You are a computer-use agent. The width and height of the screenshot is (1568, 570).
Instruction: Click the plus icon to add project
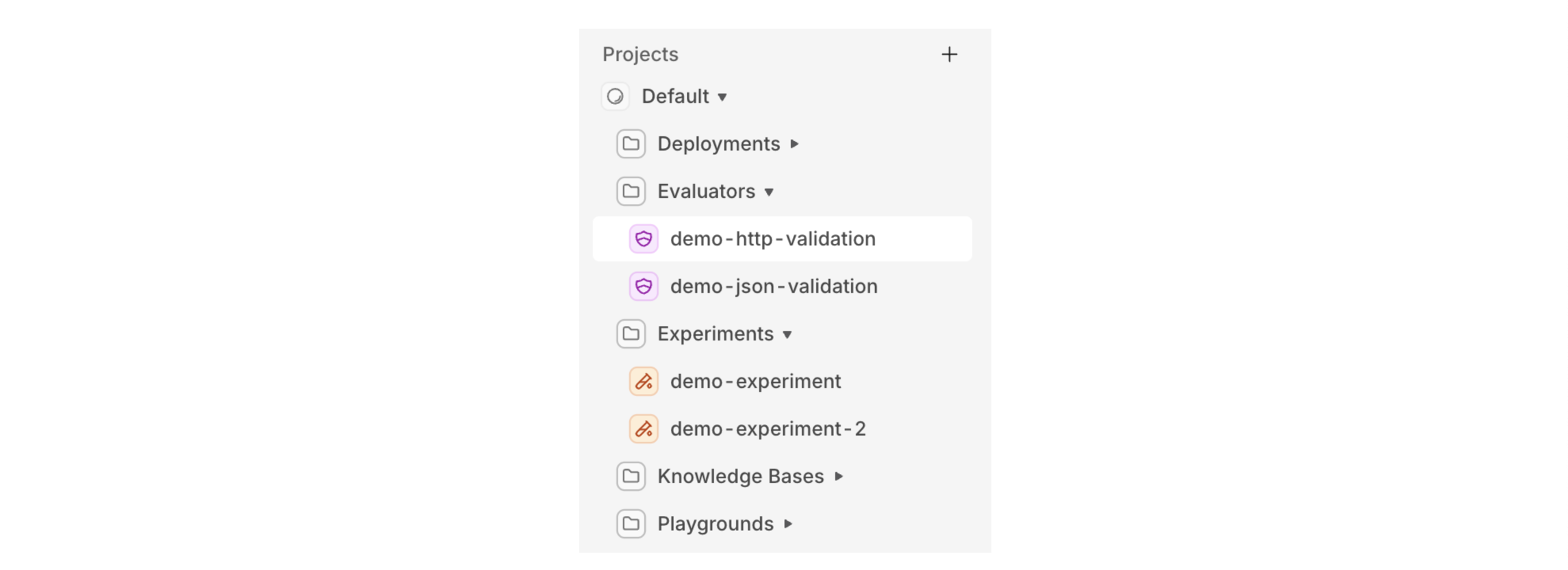[949, 55]
